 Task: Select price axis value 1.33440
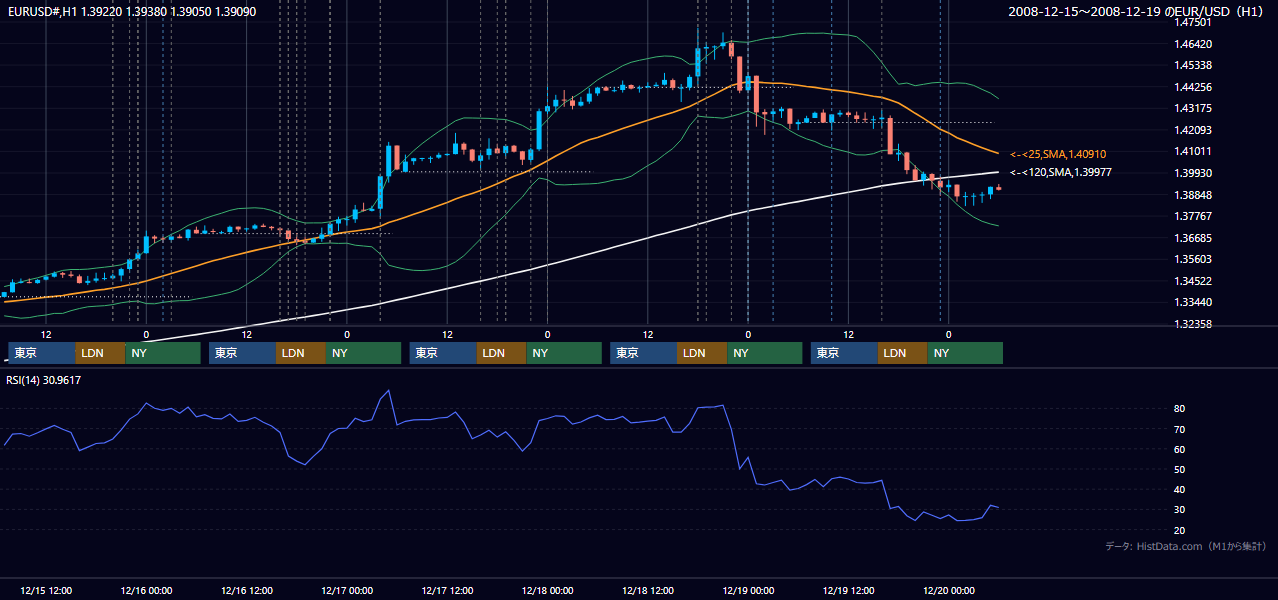pos(1192,302)
